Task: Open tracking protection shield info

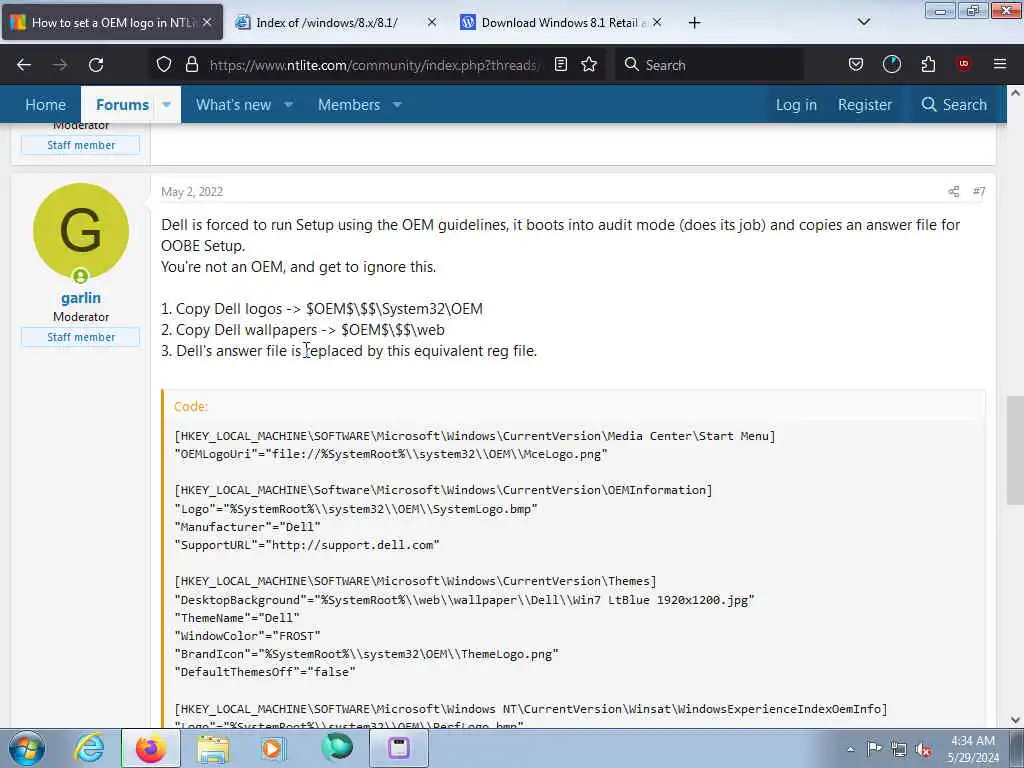Action: [164, 65]
